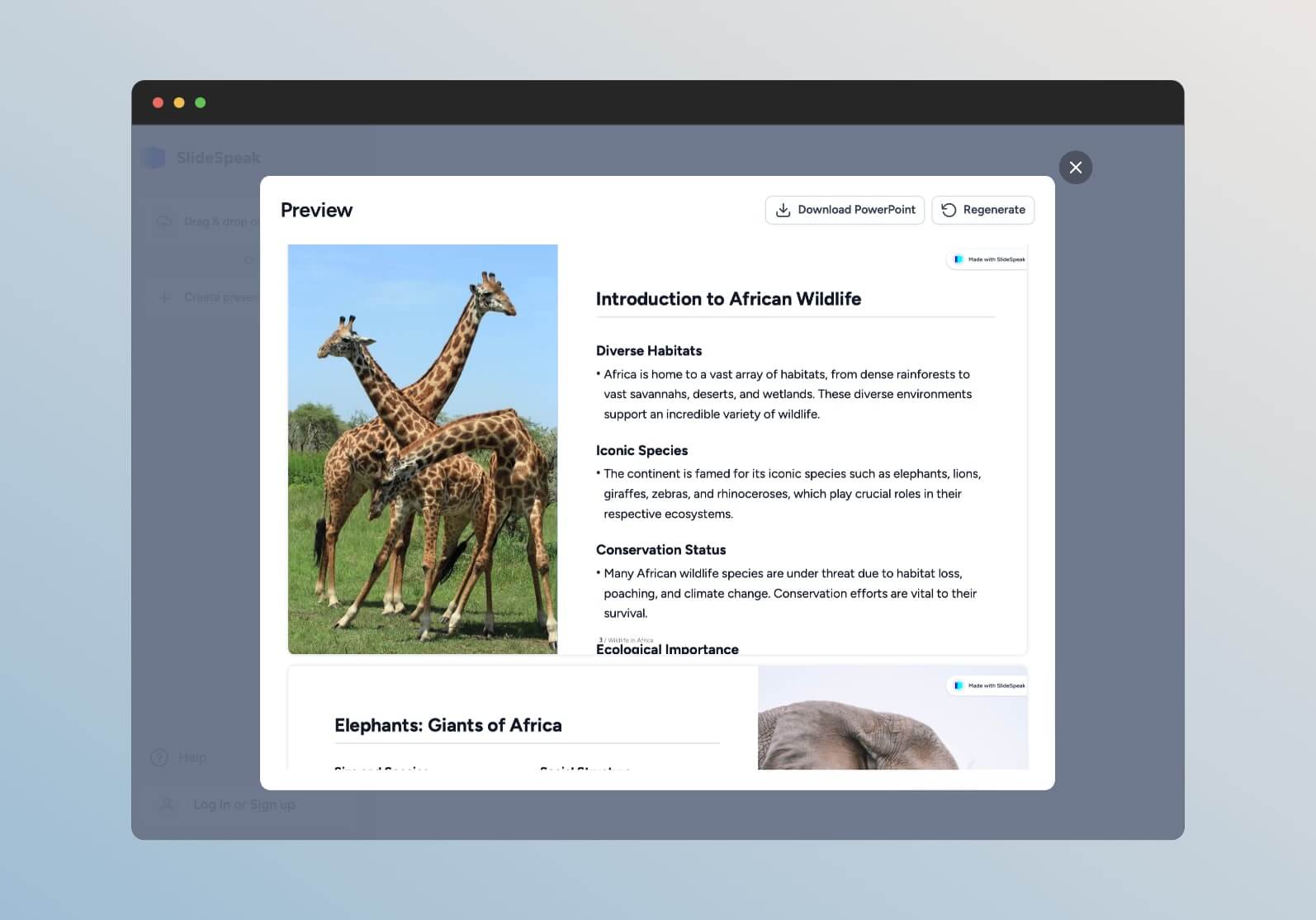The width and height of the screenshot is (1316, 920).
Task: Click the red window close dot
Action: coord(158,102)
